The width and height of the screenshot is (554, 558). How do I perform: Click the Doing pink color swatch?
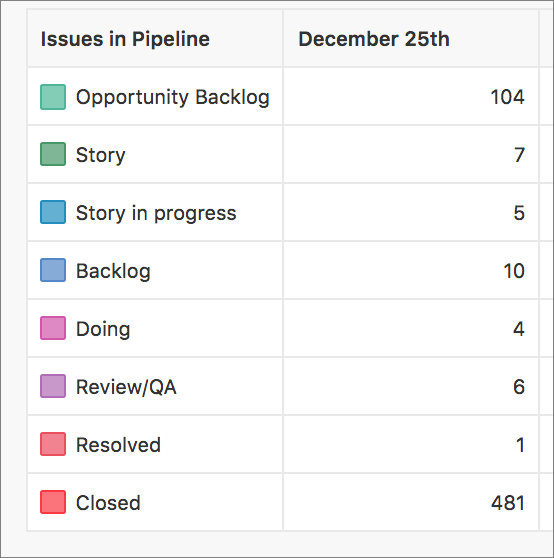[x=53, y=328]
